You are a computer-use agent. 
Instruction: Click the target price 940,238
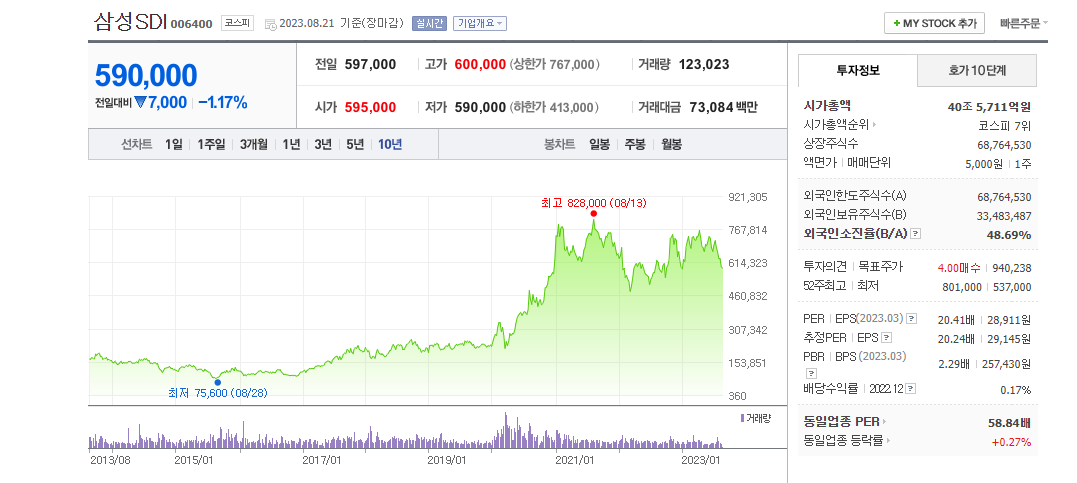coord(1011,268)
